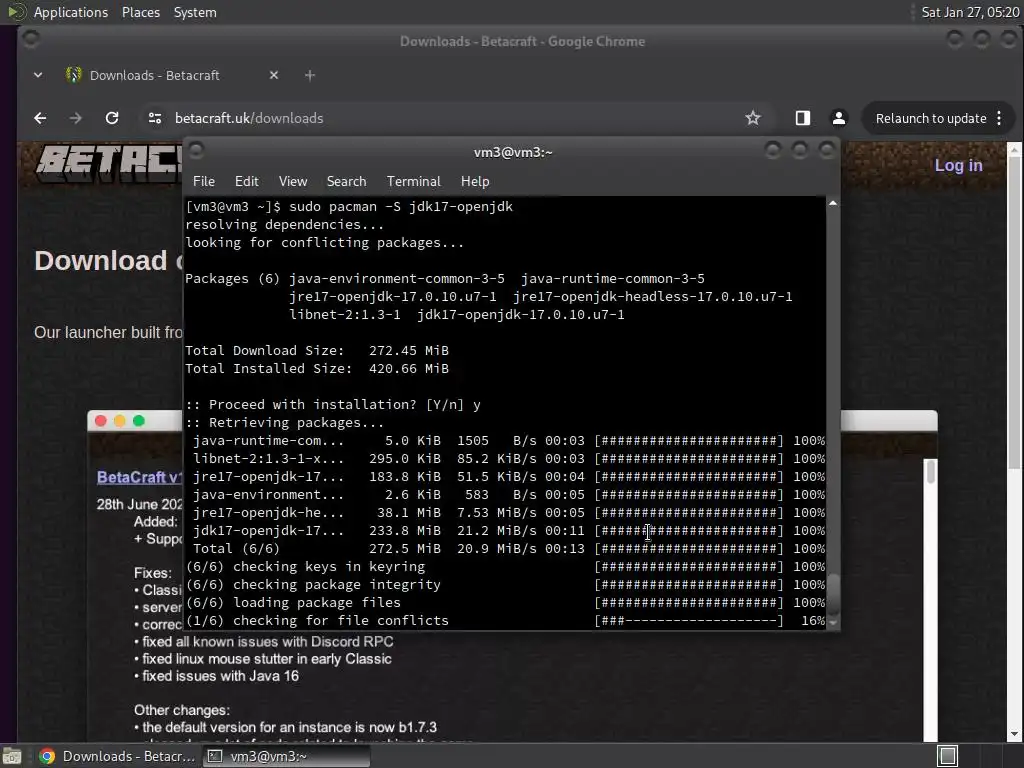
Task: Open the Places menu in the panel
Action: pyautogui.click(x=140, y=12)
